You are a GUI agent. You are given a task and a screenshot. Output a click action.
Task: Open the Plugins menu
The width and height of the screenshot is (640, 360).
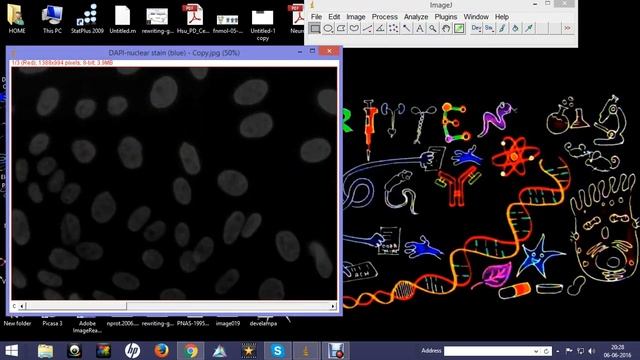(446, 17)
